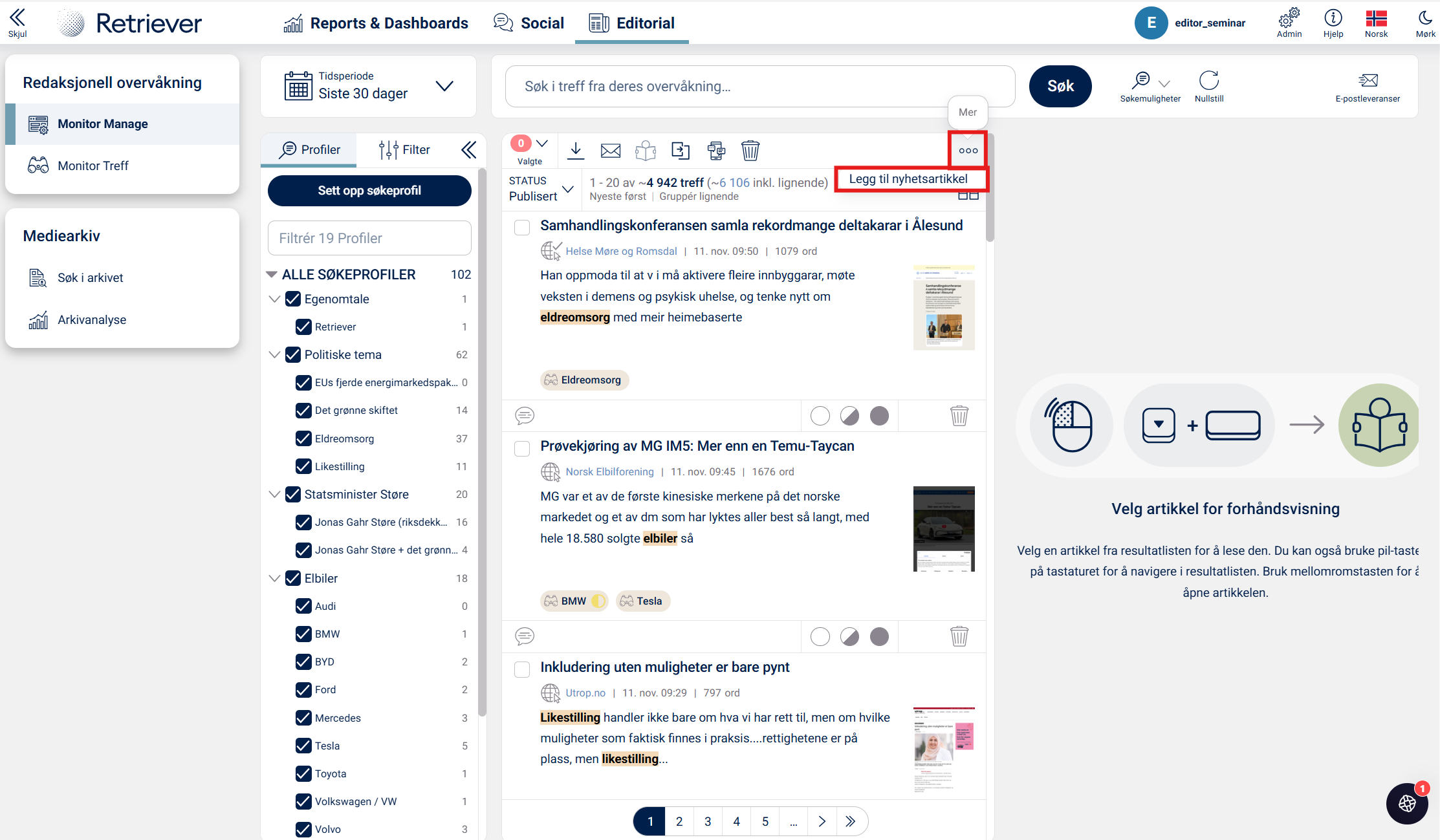Image resolution: width=1440 pixels, height=840 pixels.
Task: Click the Nullstill reset icon
Action: pos(1208,81)
